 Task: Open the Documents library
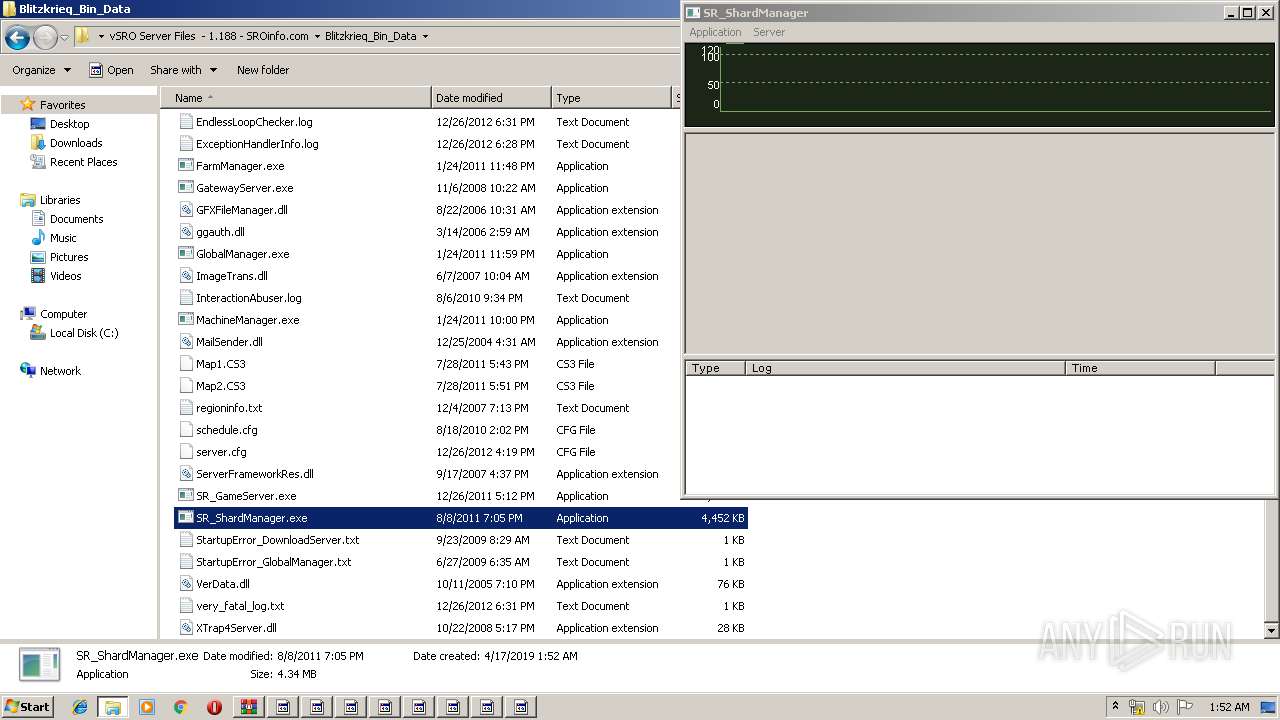click(76, 219)
